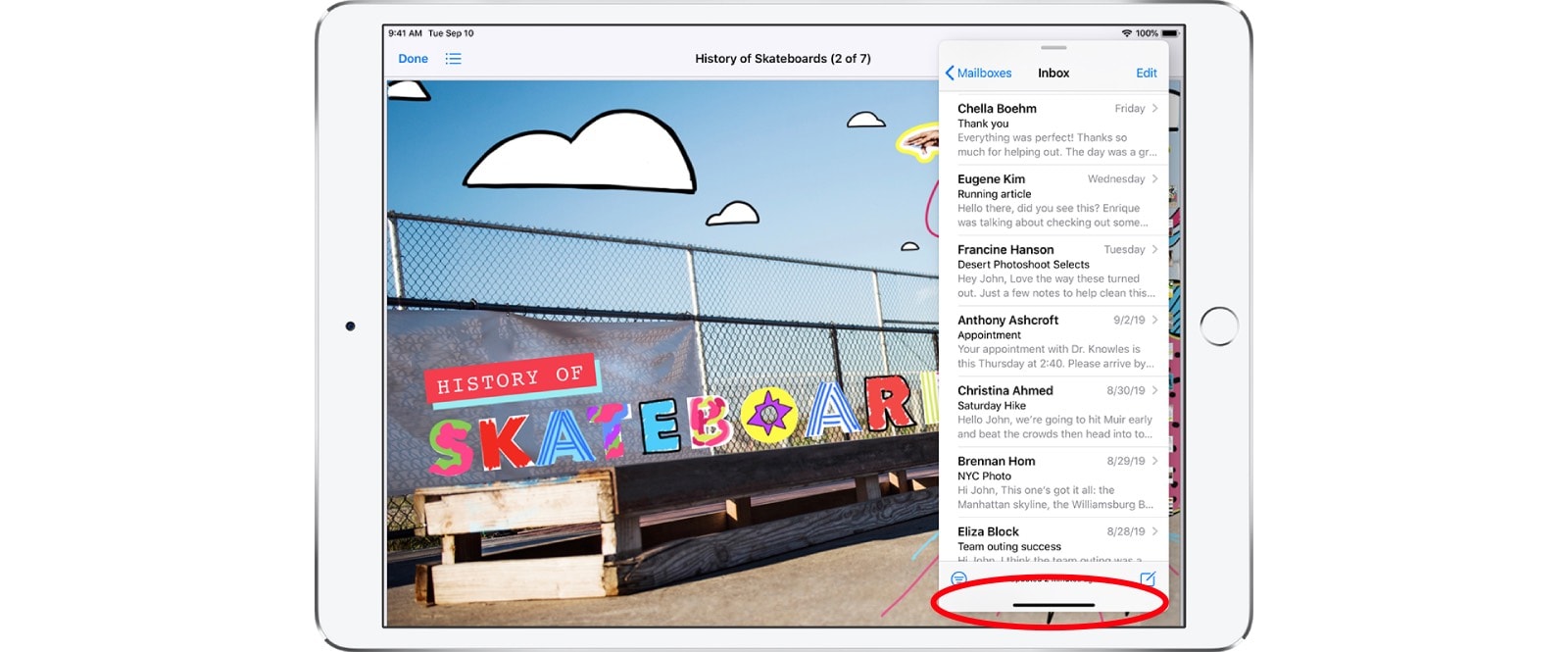Tap the Slide Over top grabber handle

pos(1053,47)
